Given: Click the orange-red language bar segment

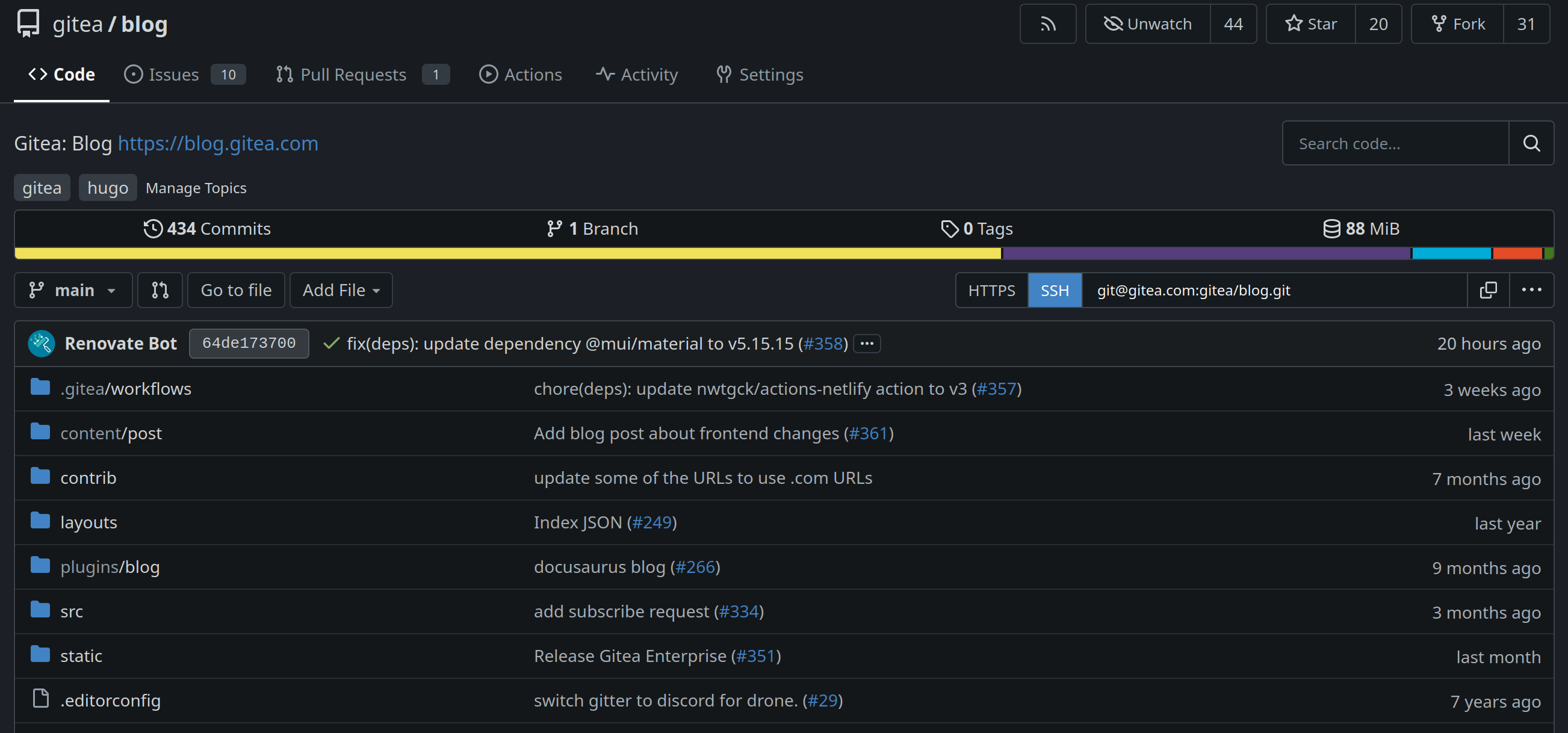Looking at the screenshot, I should [1517, 253].
